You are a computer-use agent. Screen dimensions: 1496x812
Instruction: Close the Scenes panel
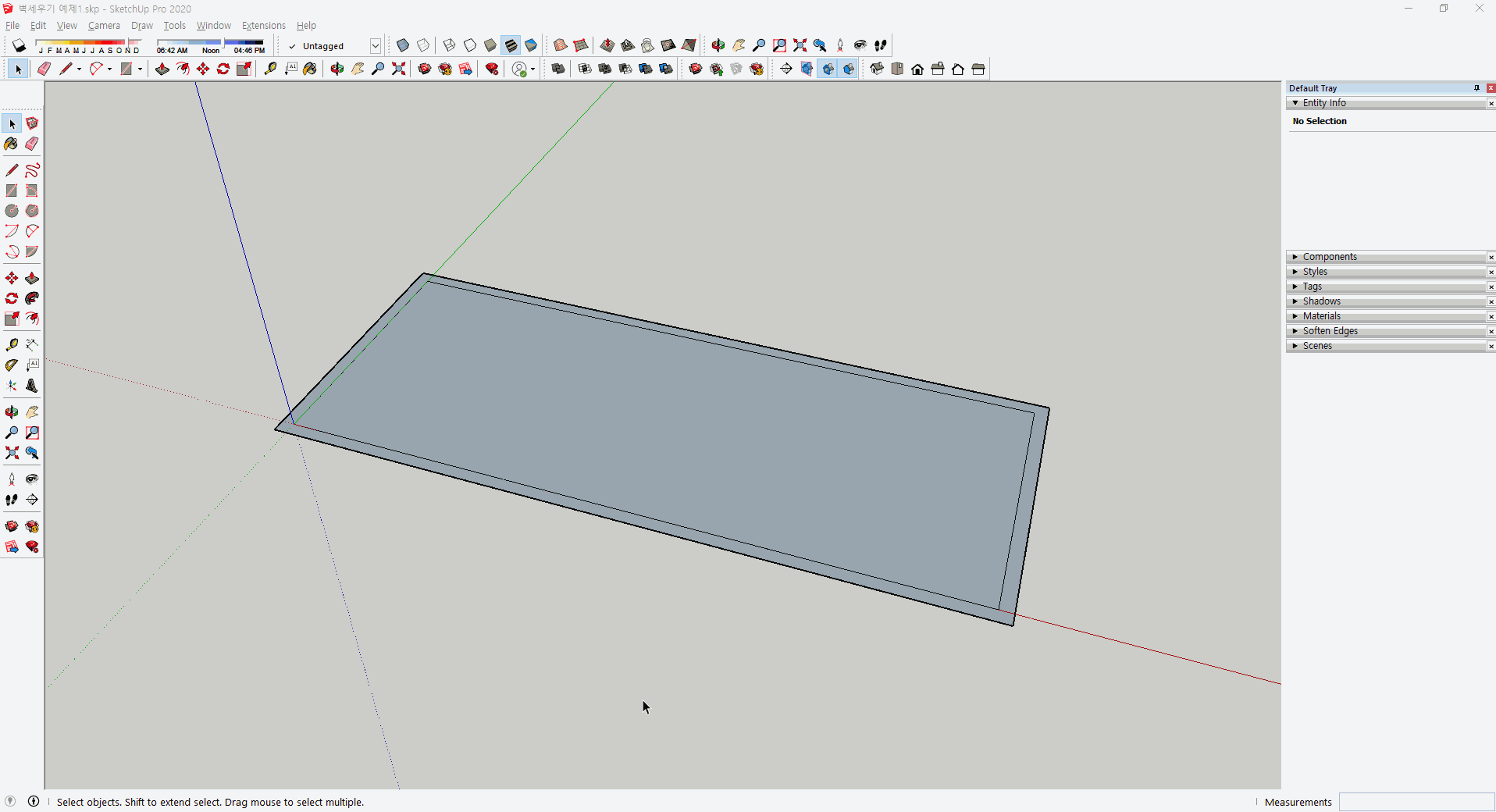1491,346
